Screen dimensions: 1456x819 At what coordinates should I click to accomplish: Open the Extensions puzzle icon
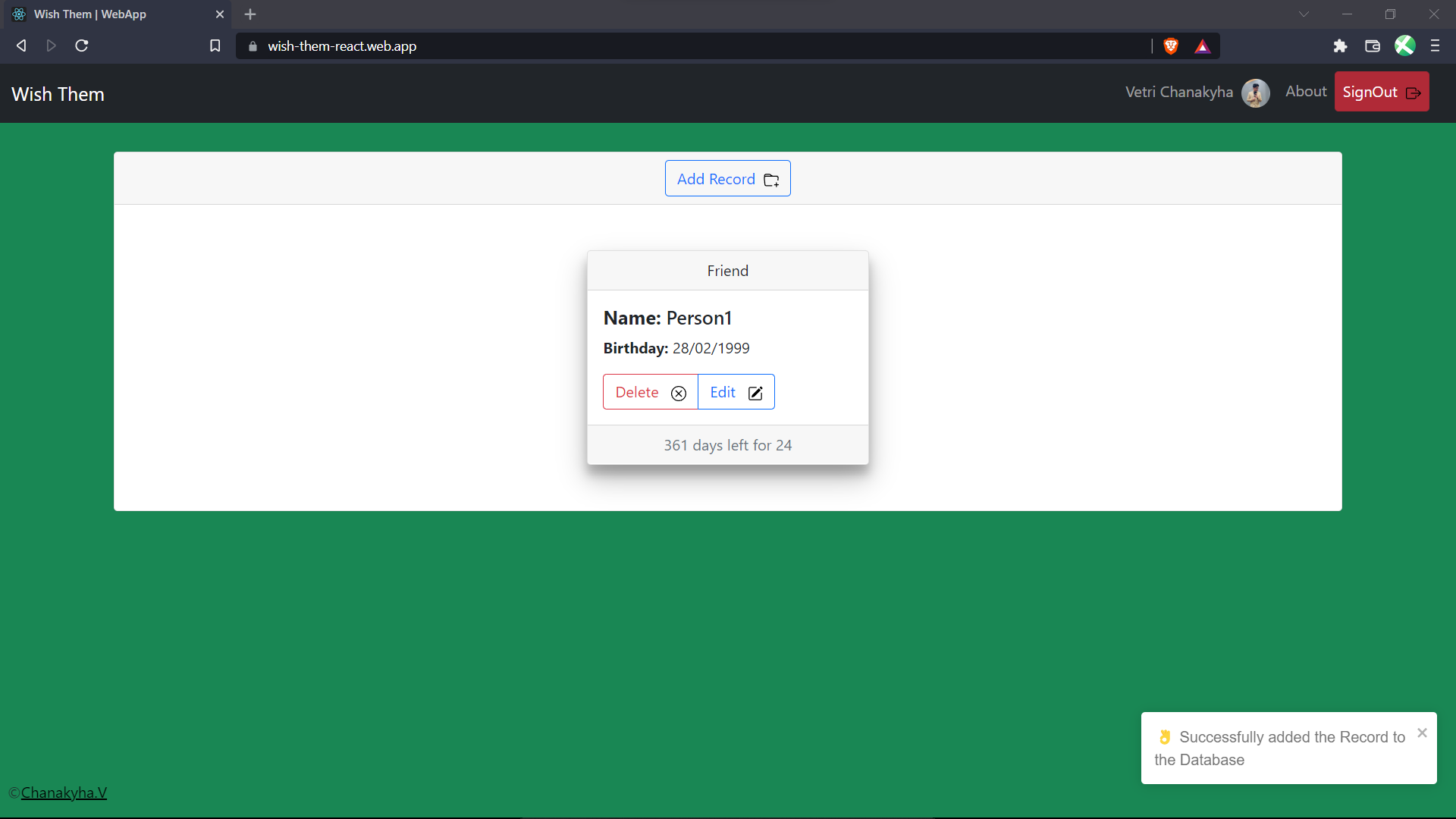[1340, 46]
